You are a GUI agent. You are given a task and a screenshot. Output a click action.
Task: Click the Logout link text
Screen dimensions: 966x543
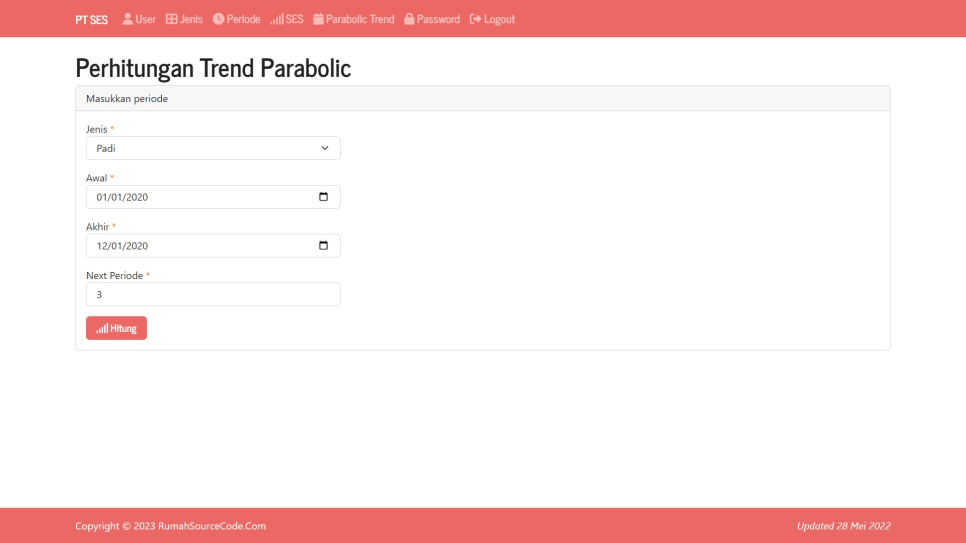click(x=499, y=19)
